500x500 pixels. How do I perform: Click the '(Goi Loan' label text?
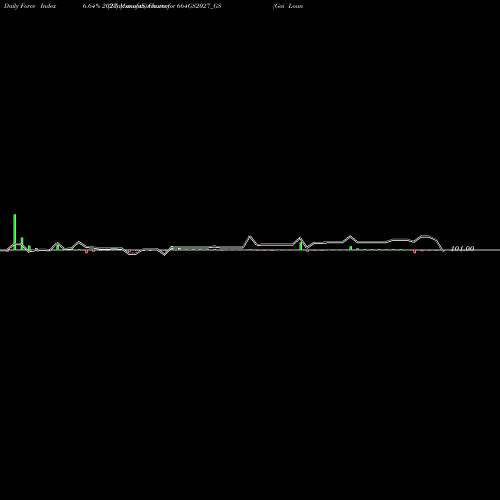288,6
